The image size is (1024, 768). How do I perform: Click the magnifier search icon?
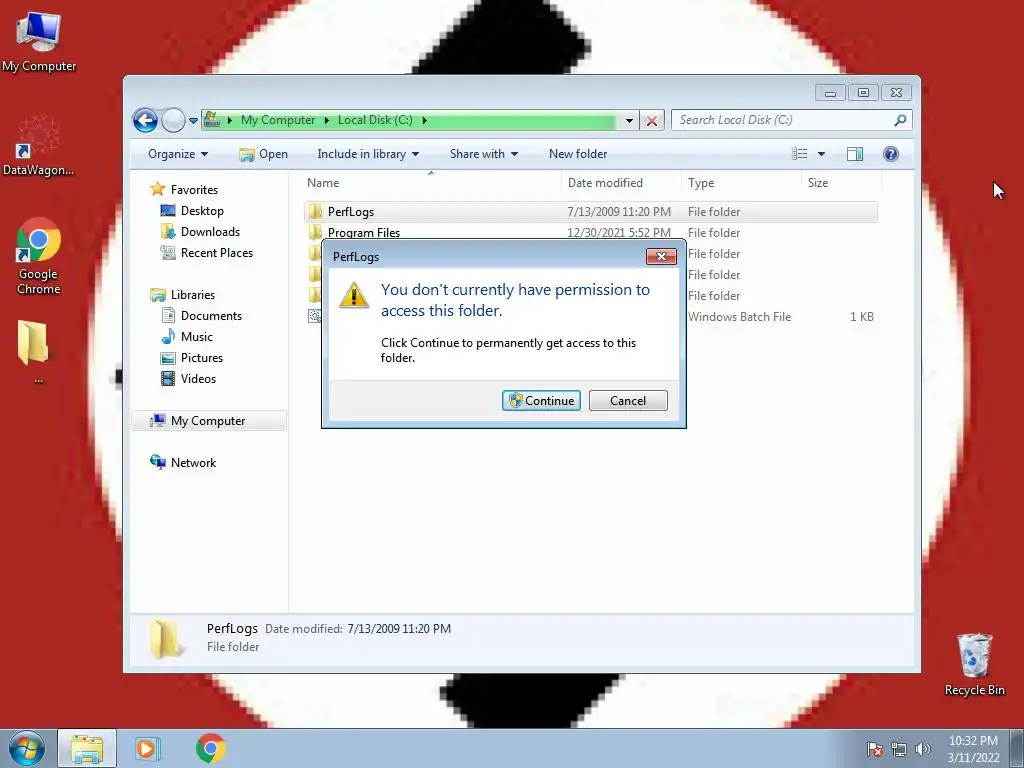900,120
